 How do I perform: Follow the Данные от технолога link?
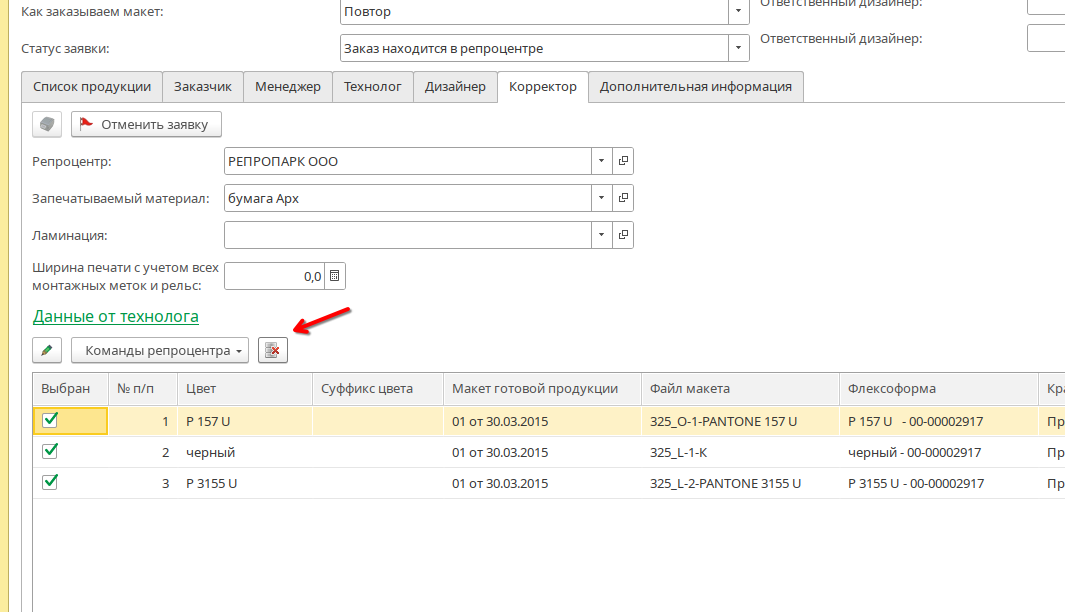click(116, 316)
